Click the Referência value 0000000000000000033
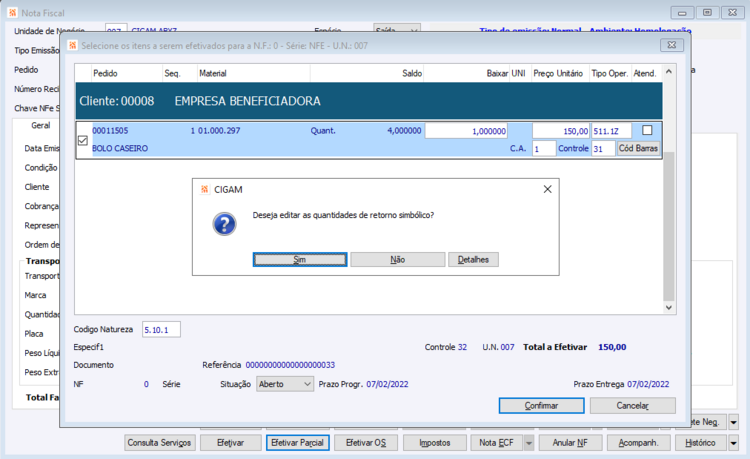750x459 pixels. tap(290, 365)
